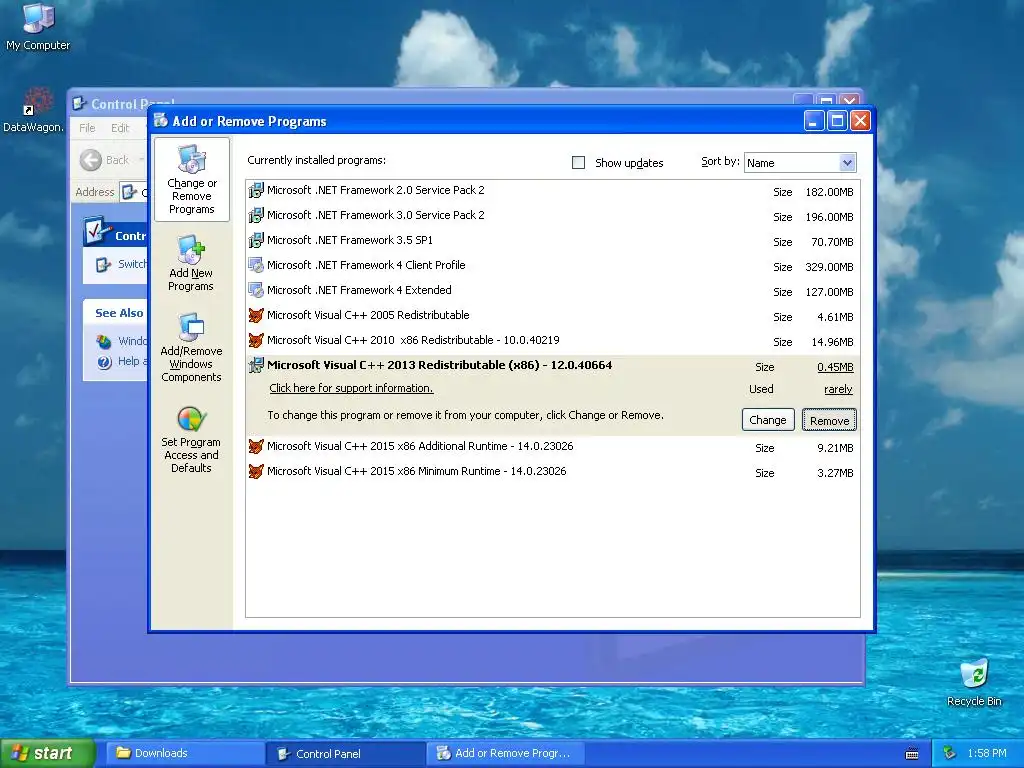
Task: Click safely remove hardware tray icon
Action: (x=950, y=754)
